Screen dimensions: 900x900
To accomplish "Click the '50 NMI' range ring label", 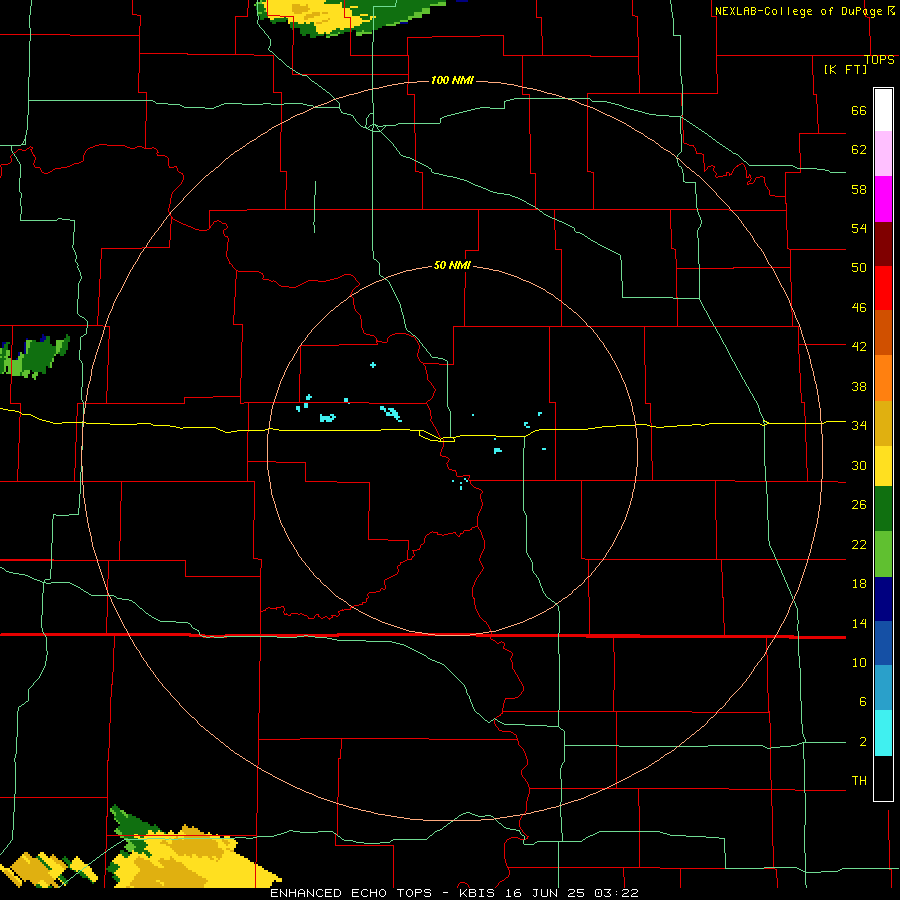I will (x=452, y=265).
